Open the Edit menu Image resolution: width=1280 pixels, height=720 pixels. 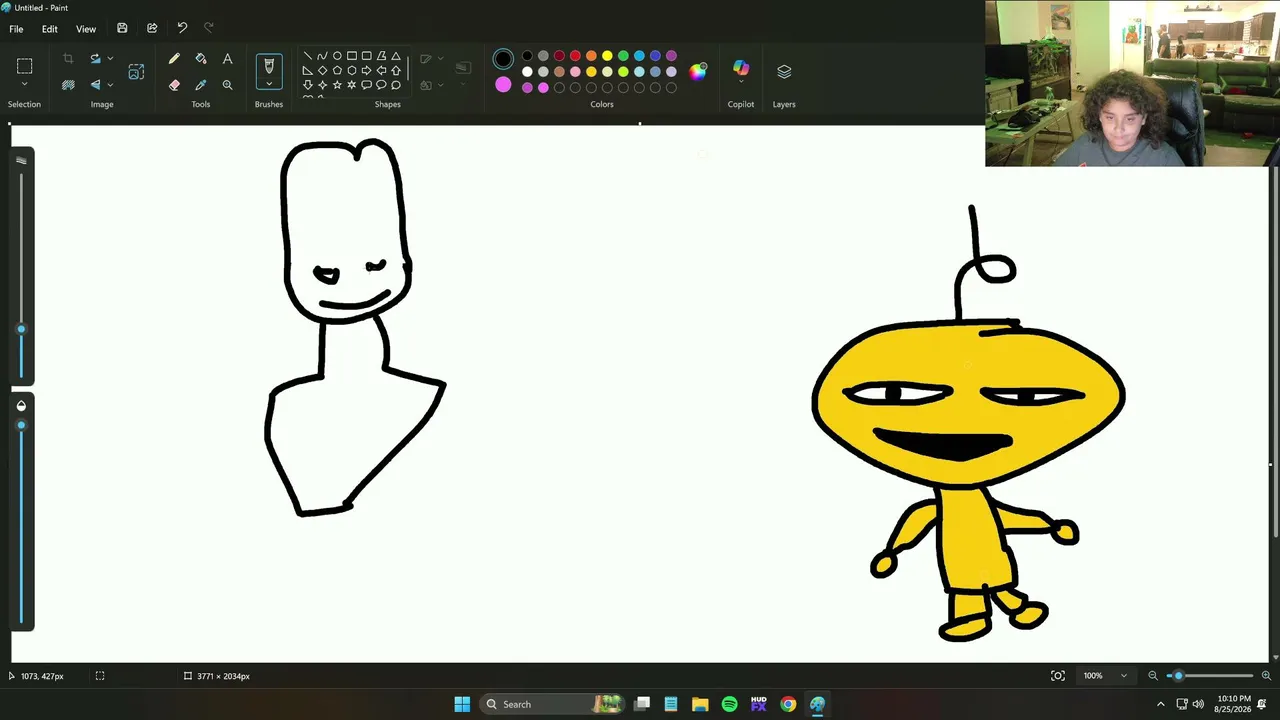point(49,29)
